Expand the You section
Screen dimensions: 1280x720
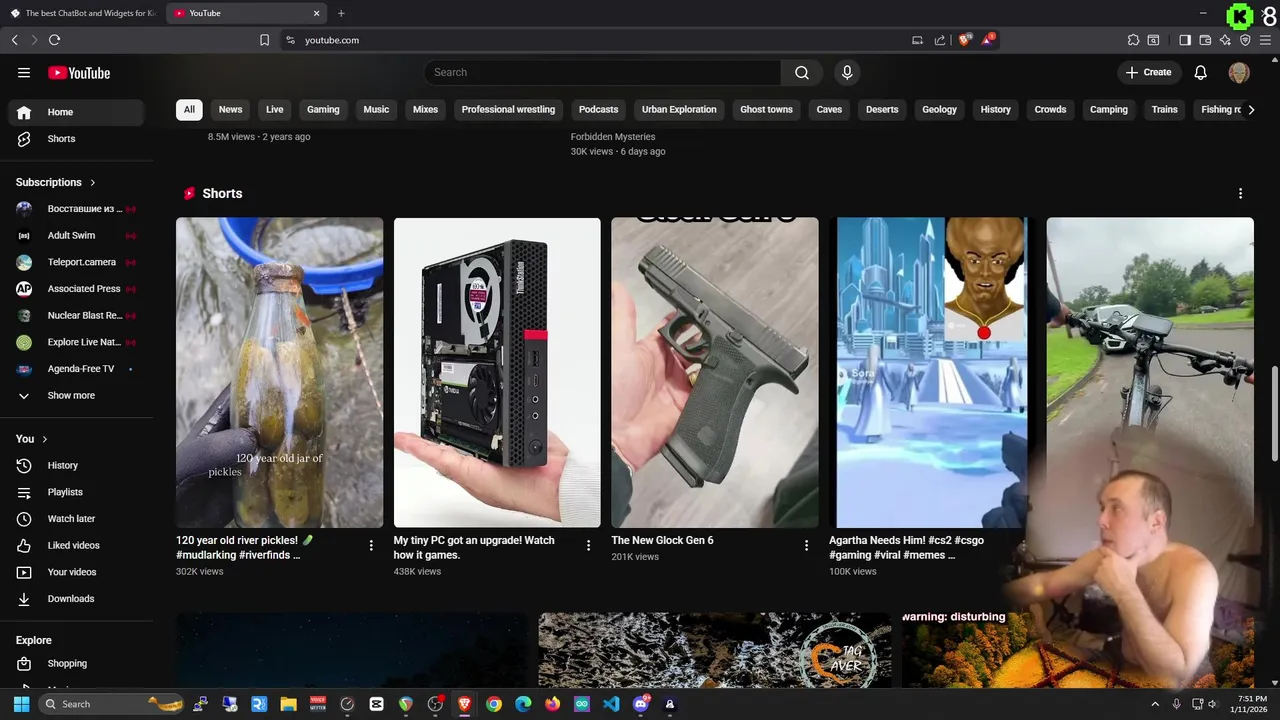click(32, 439)
